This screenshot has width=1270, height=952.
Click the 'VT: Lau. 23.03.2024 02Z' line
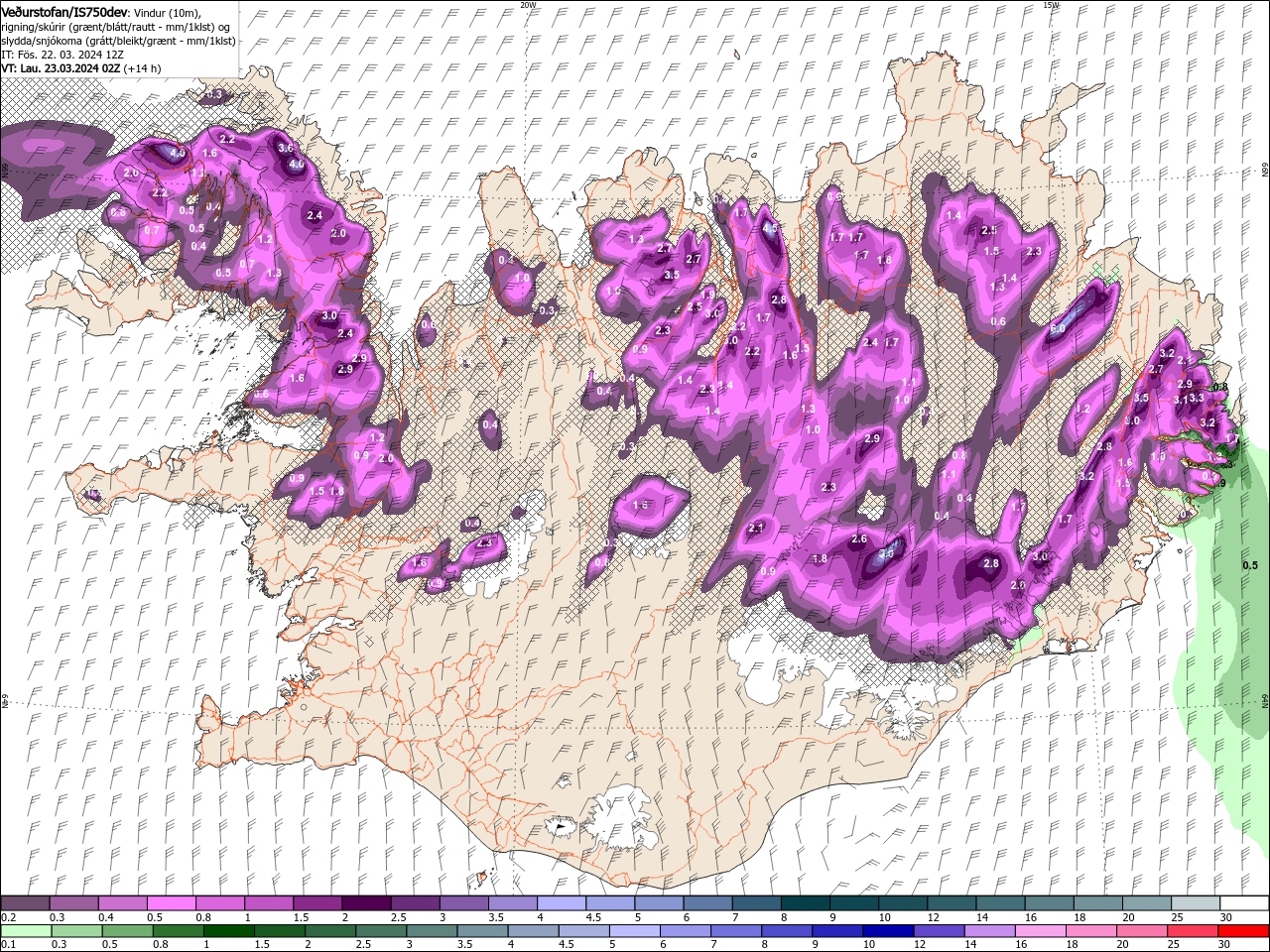tap(62, 68)
